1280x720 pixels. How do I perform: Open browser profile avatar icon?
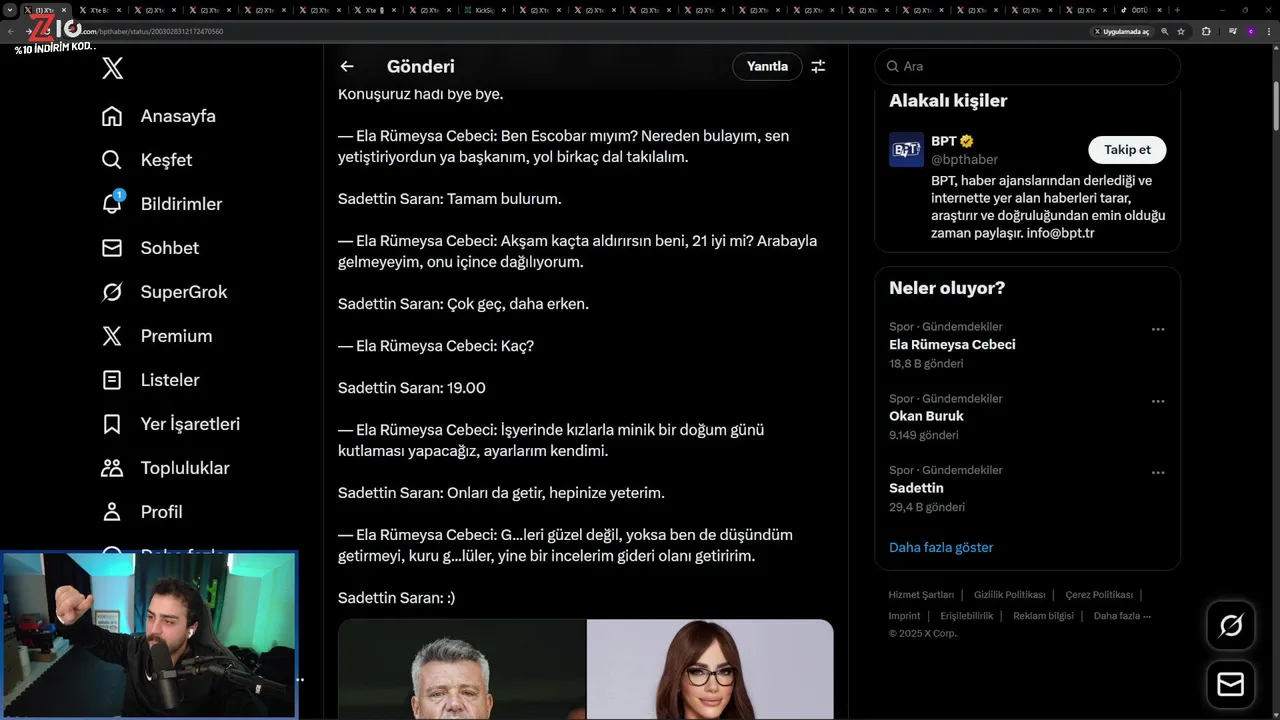point(1250,31)
